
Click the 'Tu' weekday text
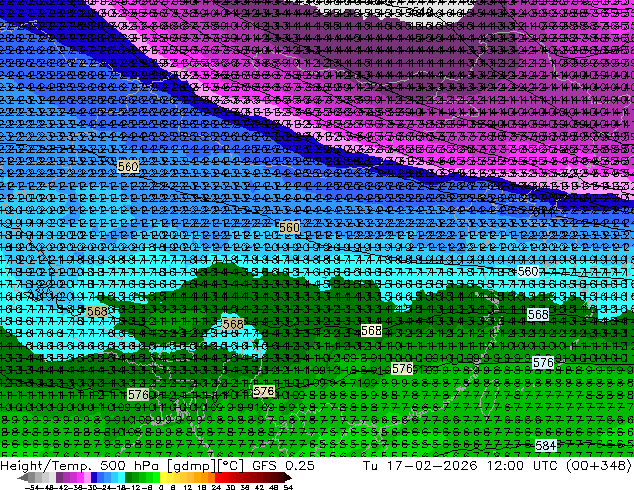coord(370,466)
